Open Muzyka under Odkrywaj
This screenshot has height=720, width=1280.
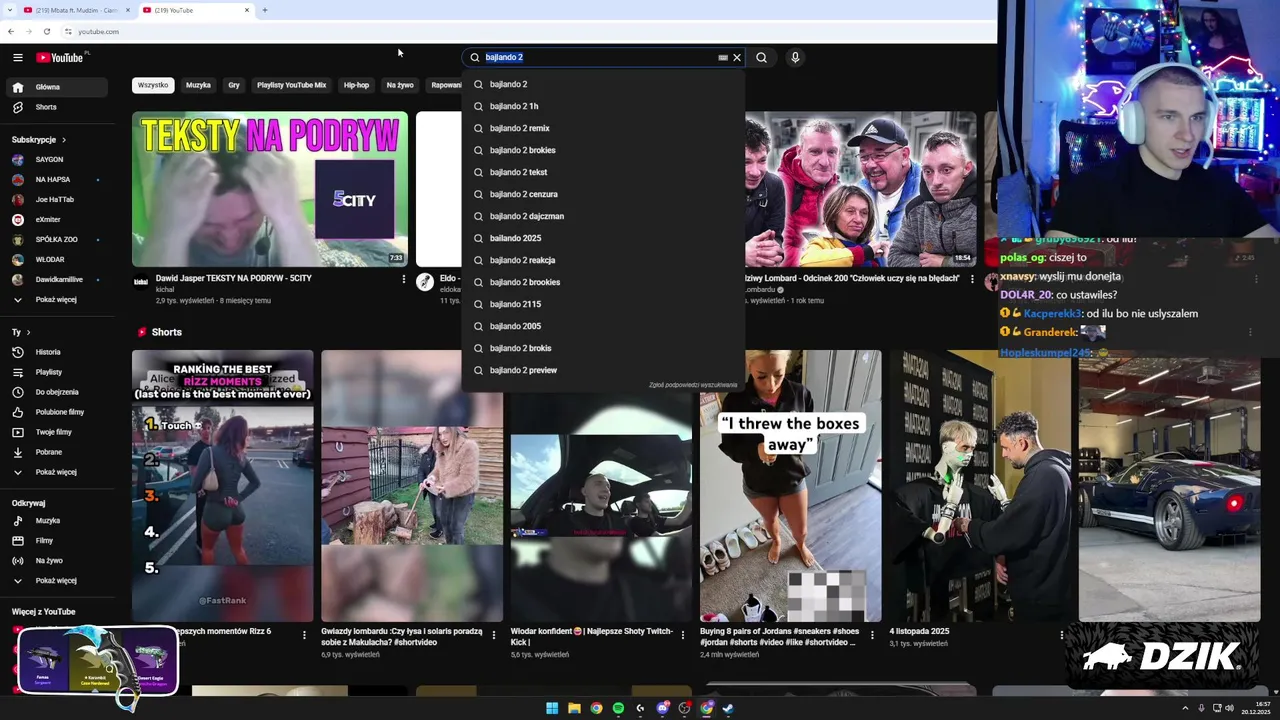click(58, 521)
